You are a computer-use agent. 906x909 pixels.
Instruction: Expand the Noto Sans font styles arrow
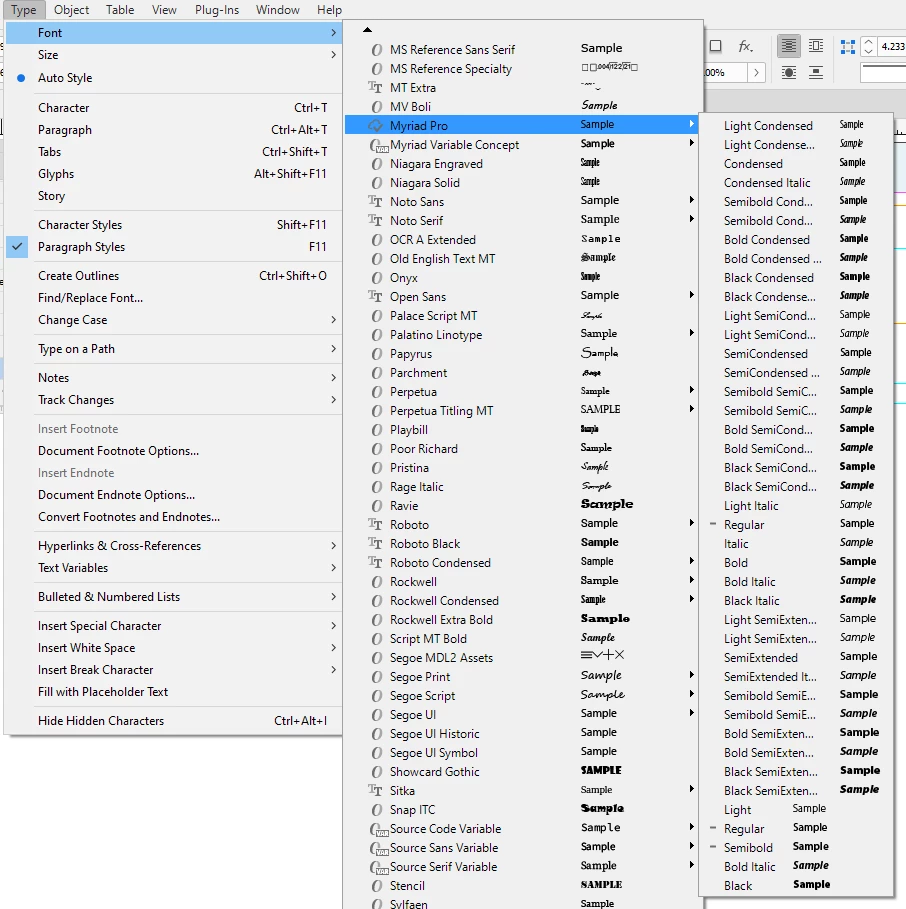tap(692, 200)
